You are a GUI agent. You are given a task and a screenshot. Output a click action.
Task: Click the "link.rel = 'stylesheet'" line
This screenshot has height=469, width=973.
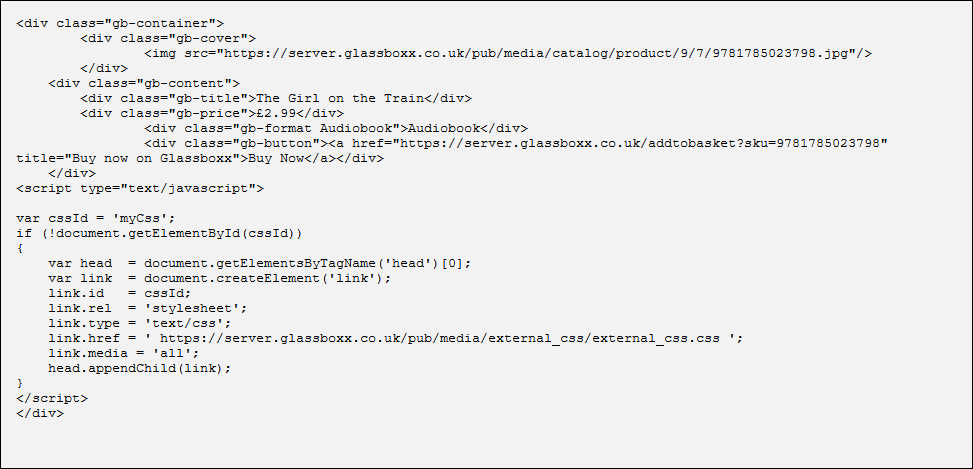coord(147,307)
